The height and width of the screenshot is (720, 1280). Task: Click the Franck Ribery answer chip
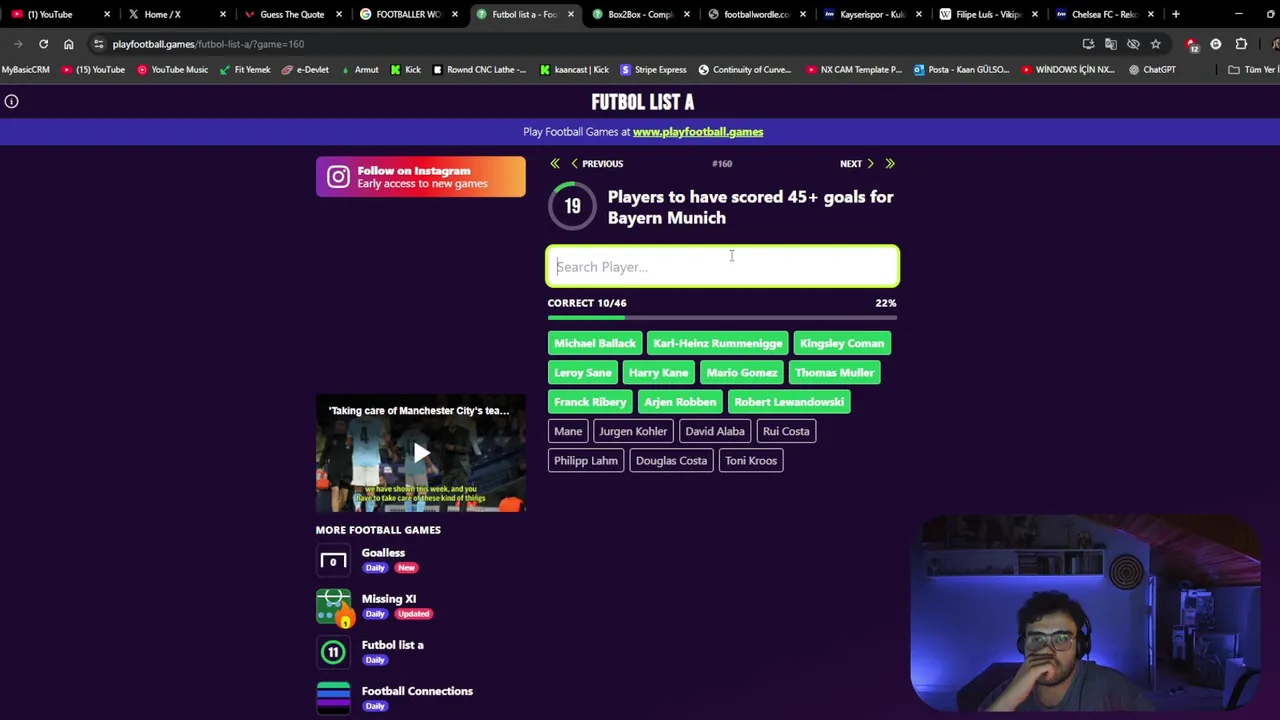(590, 402)
